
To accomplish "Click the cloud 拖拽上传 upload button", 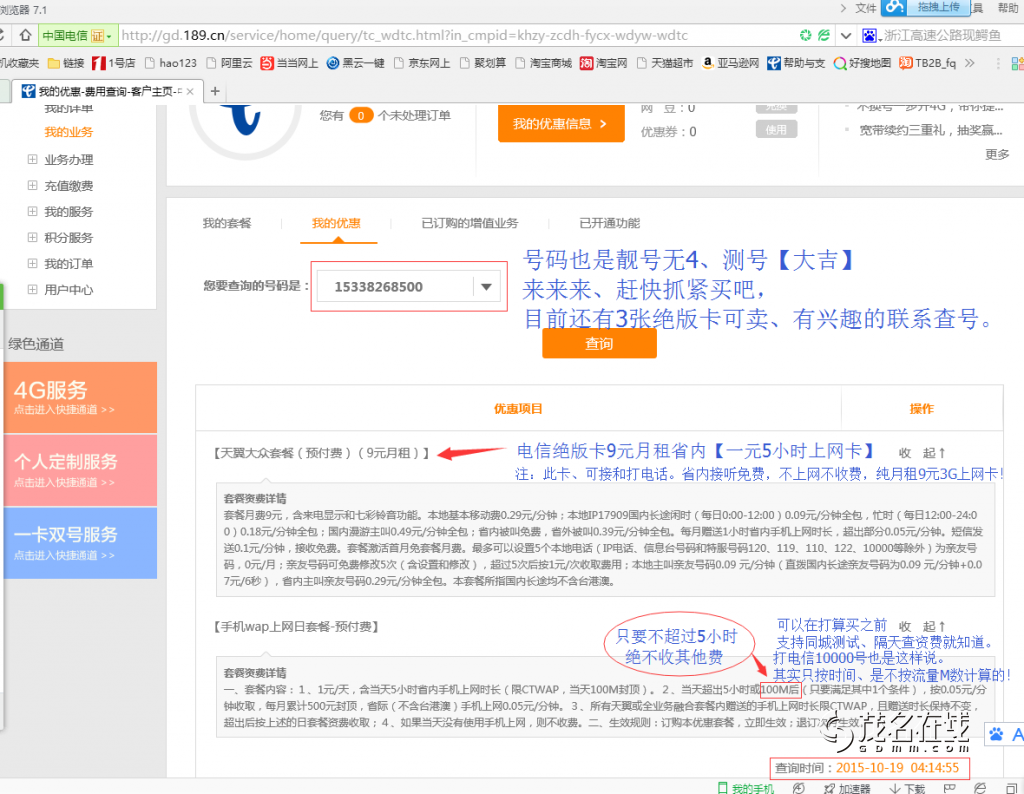I will 925,7.
